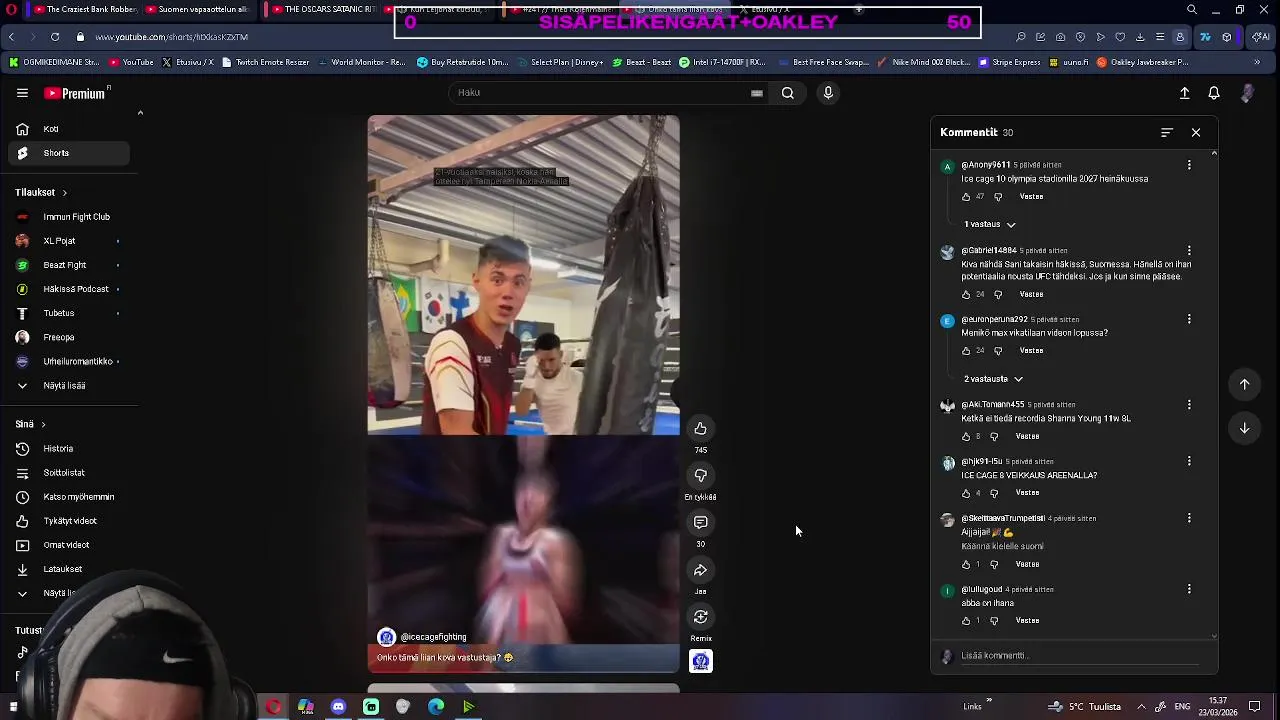Open the ENG language indicator in tray

coord(1182,707)
